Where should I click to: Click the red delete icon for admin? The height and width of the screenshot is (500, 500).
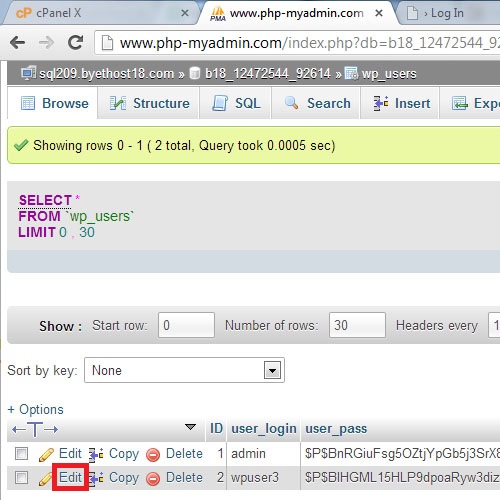pyautogui.click(x=153, y=455)
